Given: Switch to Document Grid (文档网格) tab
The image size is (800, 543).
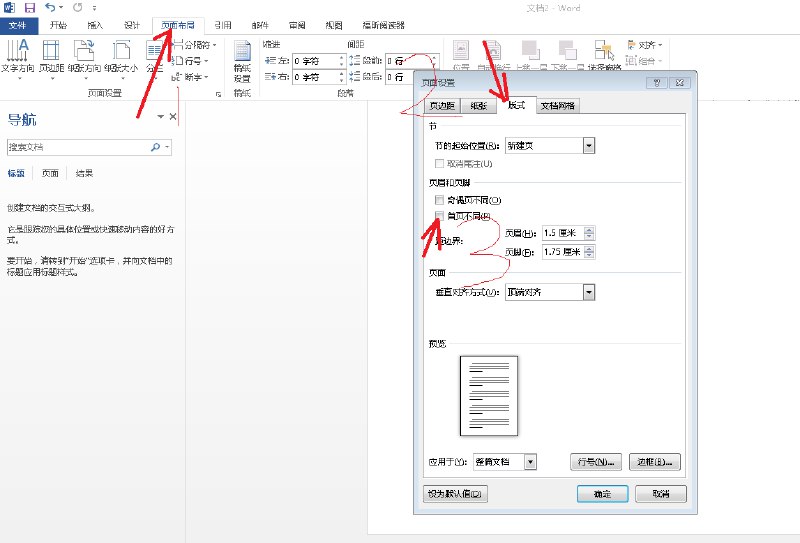Looking at the screenshot, I should (558, 106).
